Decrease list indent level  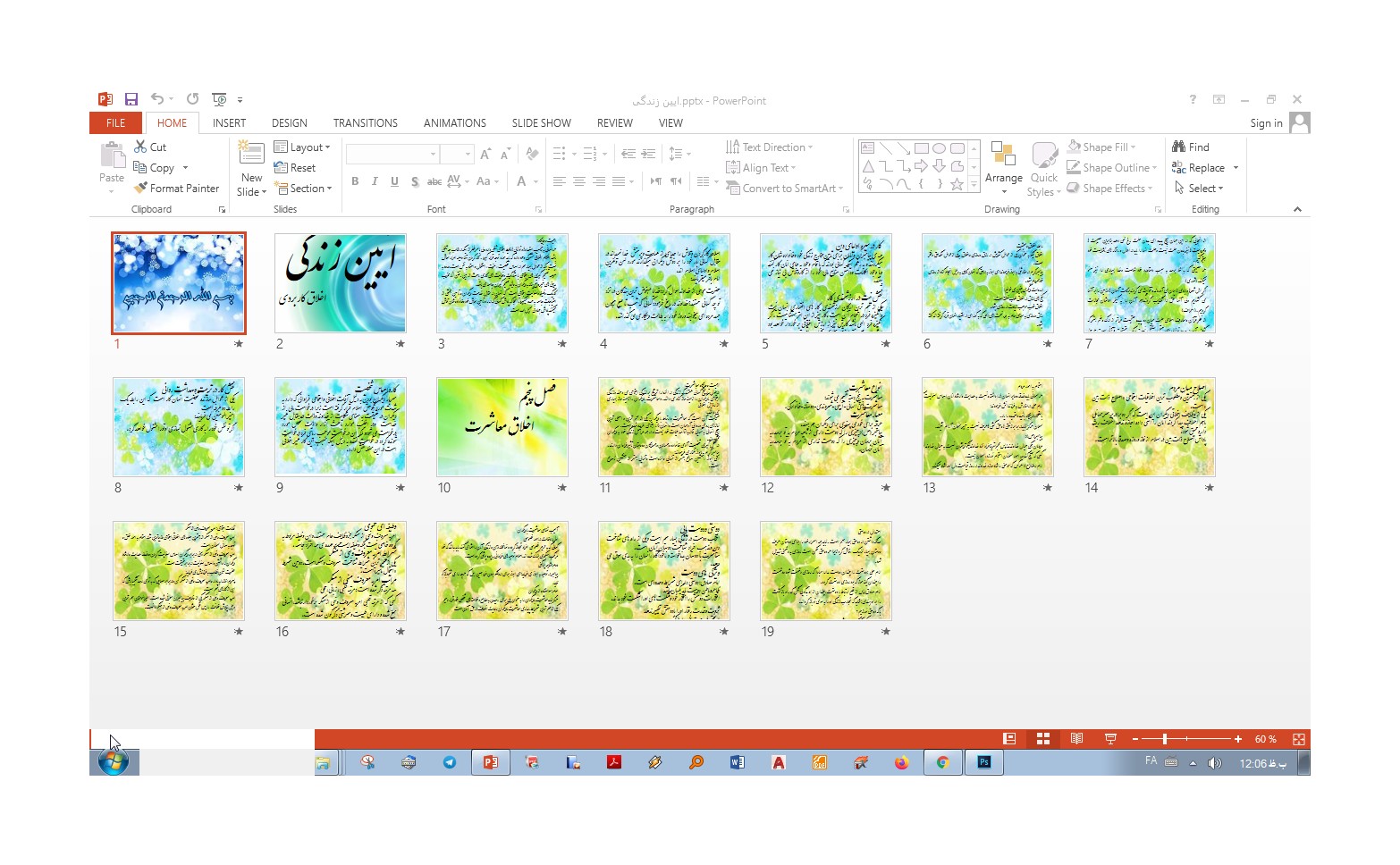(628, 154)
